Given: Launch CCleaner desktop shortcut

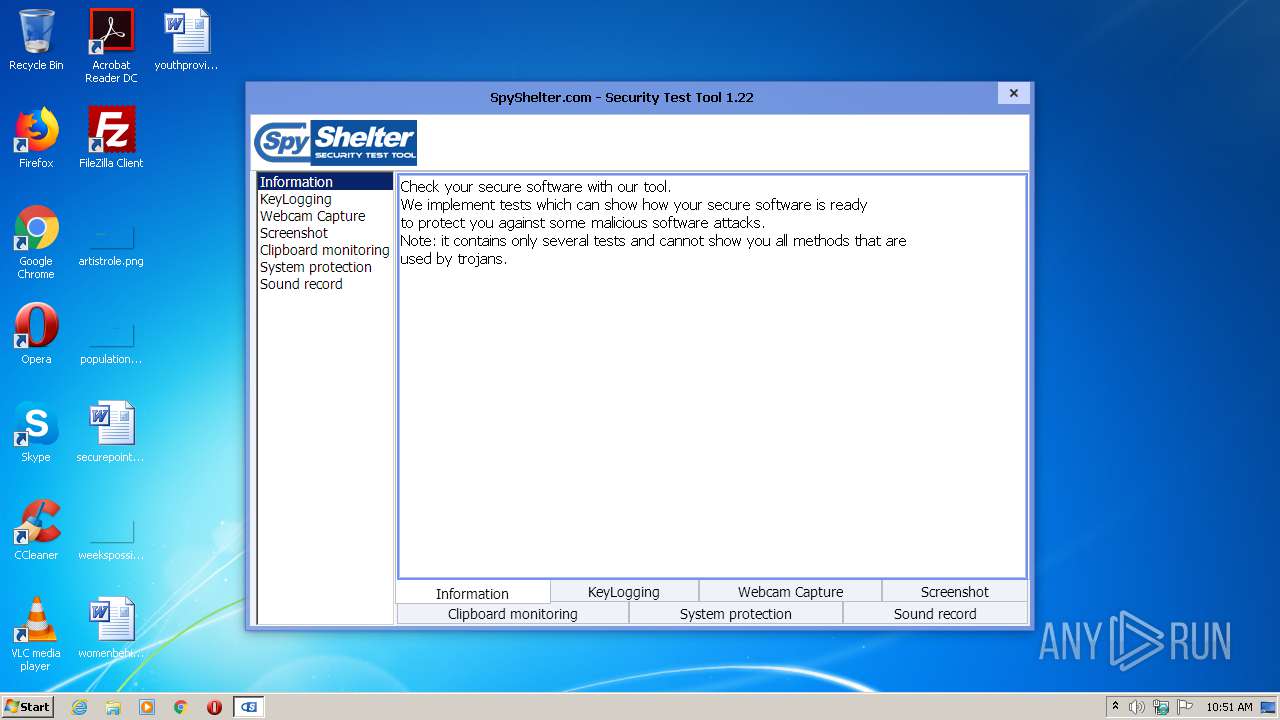Looking at the screenshot, I should (36, 530).
